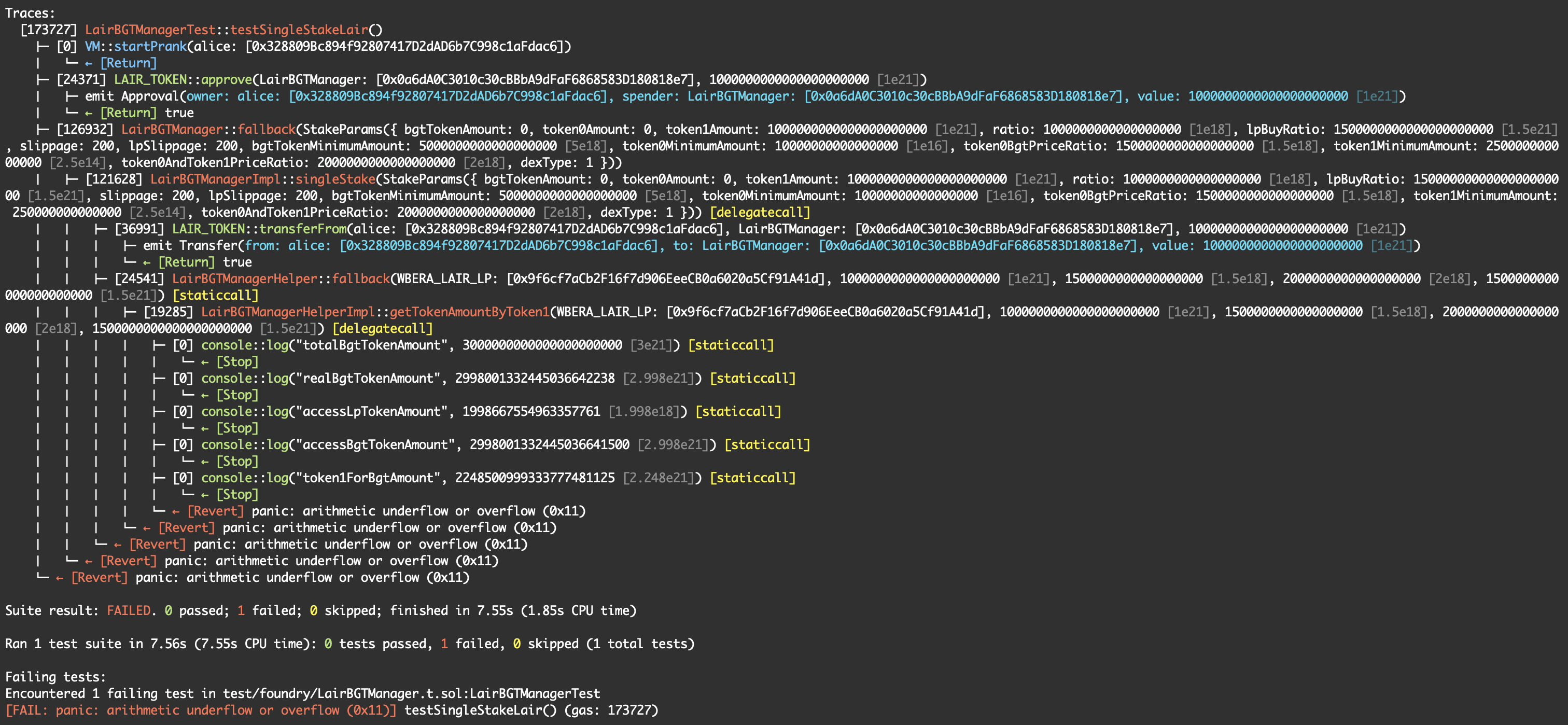Viewport: 1568px width, 725px height.
Task: Click the "Traces:" heading text
Action: click(30, 13)
